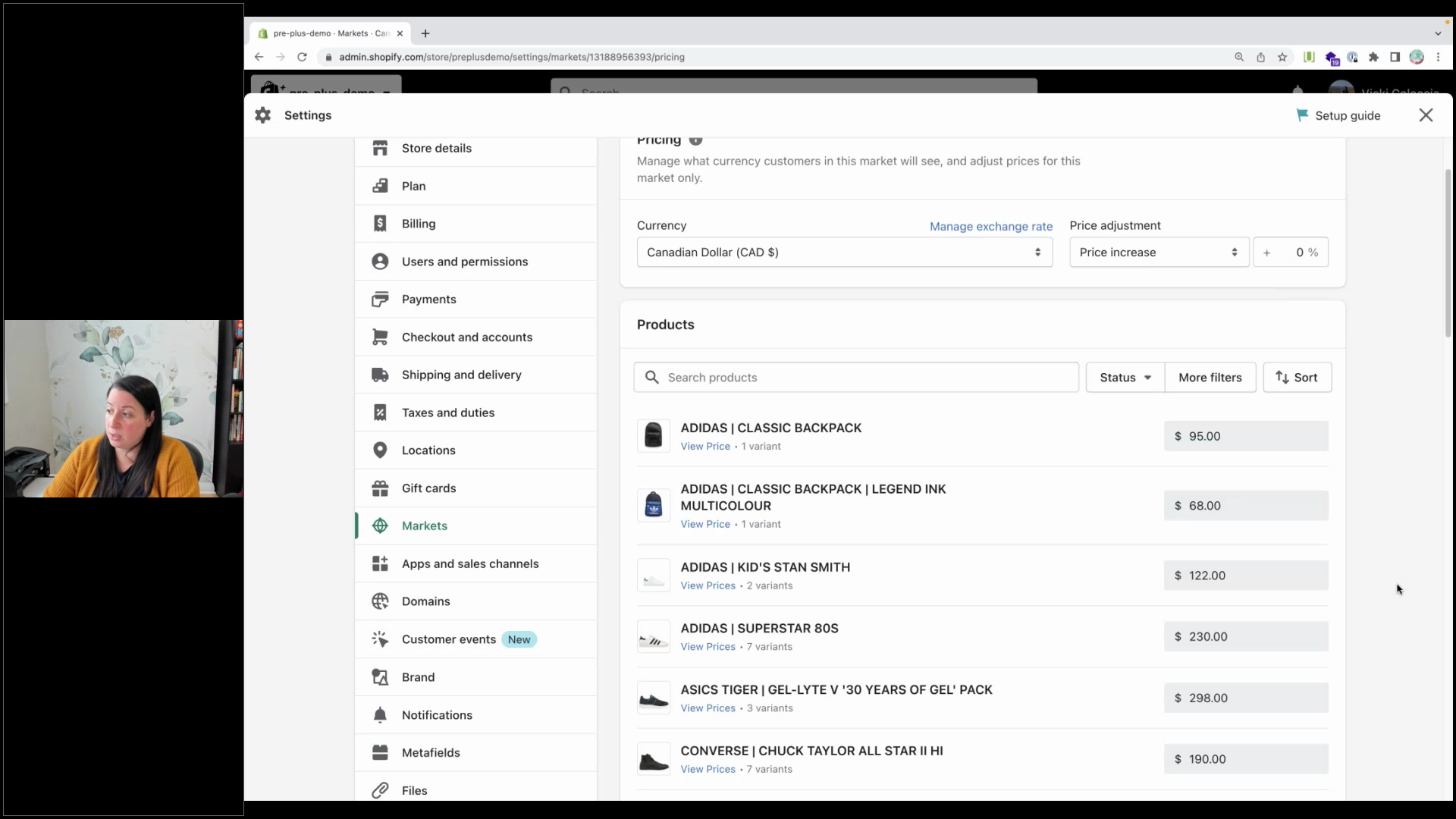Open the Currency dropdown
1456x819 pixels.
point(844,253)
